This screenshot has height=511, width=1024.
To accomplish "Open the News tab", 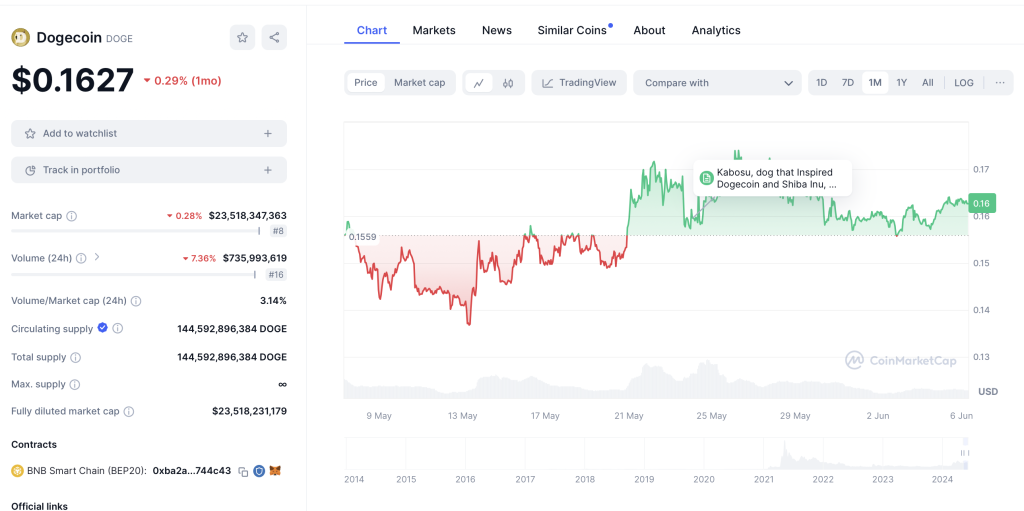I will [497, 30].
